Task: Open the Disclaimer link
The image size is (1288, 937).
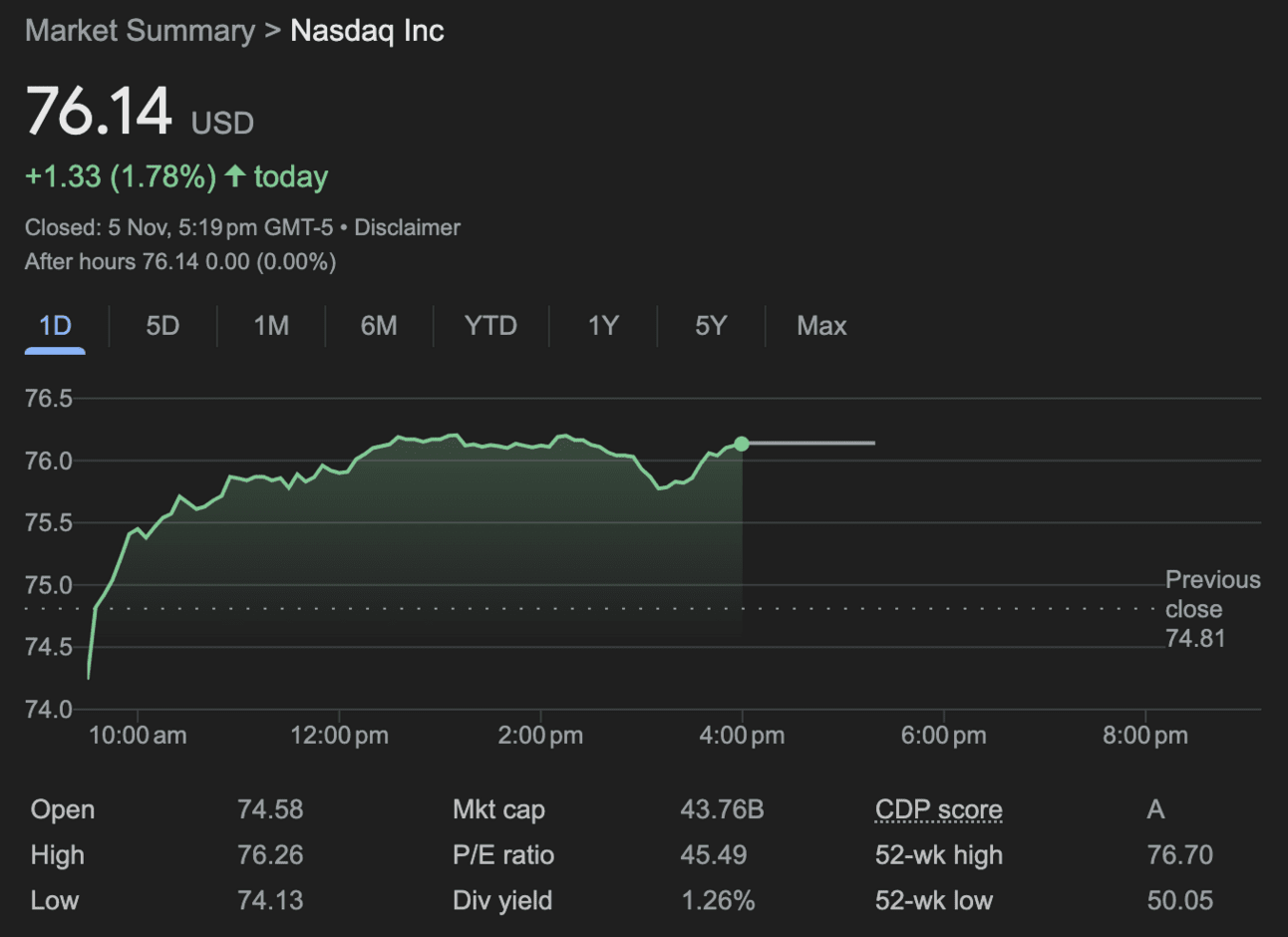Action: [x=407, y=227]
